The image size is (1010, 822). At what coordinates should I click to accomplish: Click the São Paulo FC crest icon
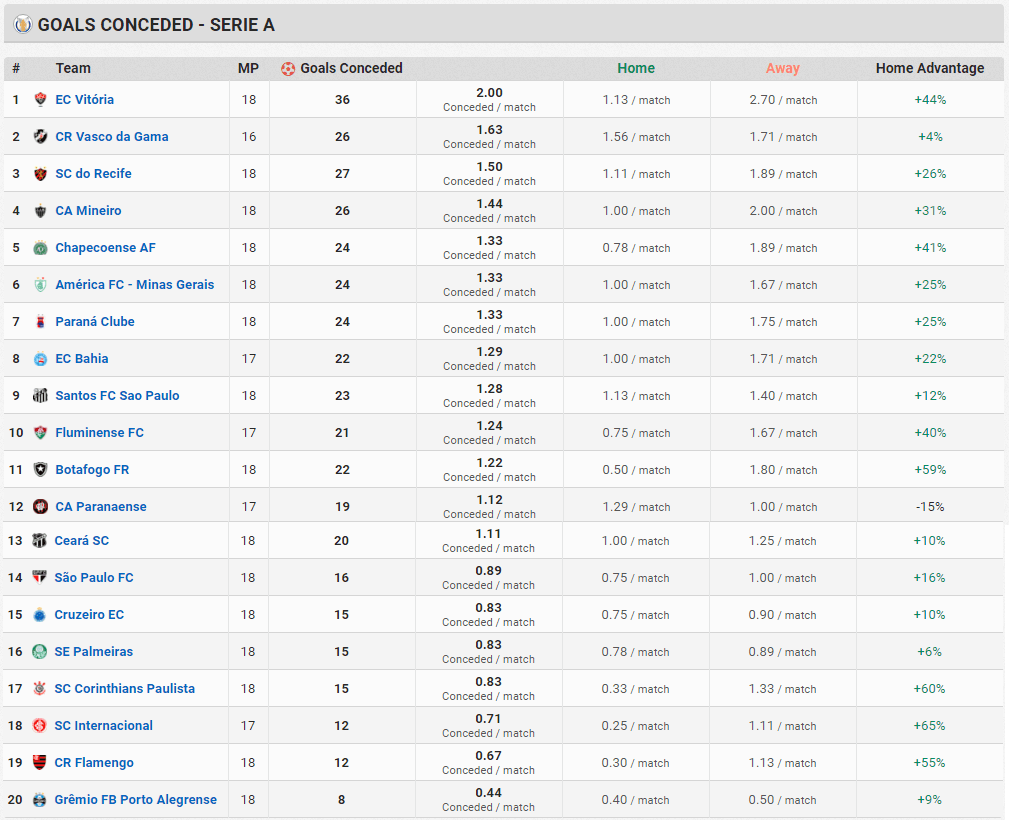(x=39, y=578)
